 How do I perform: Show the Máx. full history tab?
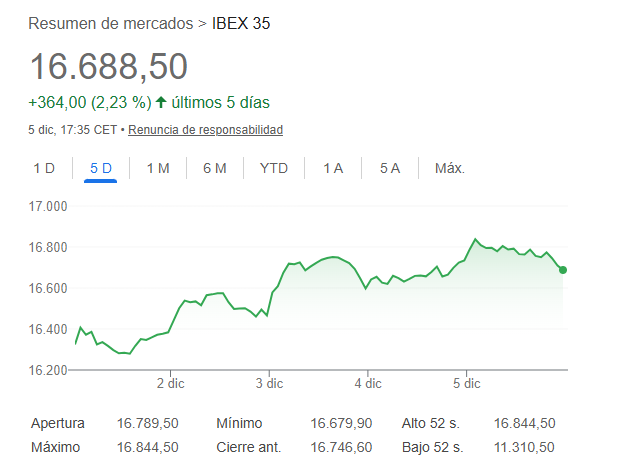[x=450, y=168]
